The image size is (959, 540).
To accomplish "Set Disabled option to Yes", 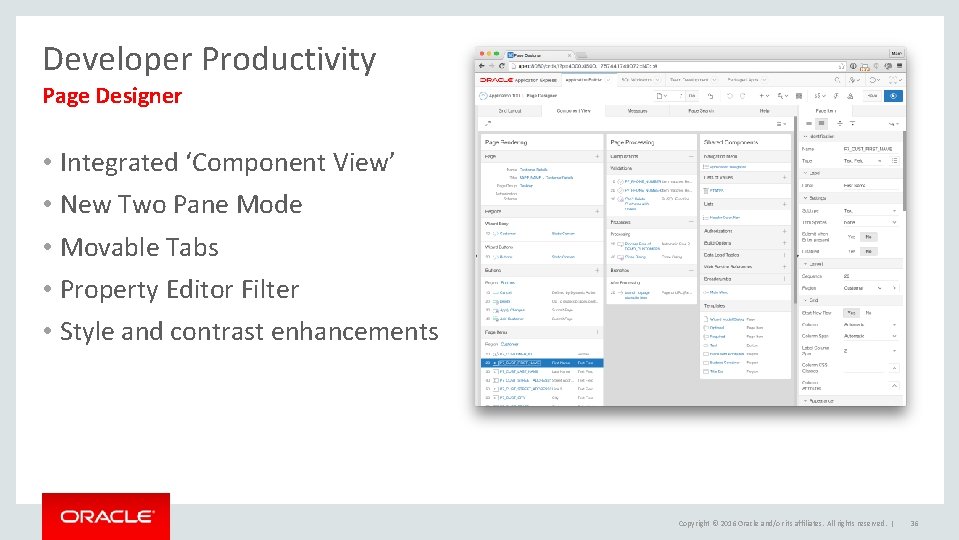I will click(x=851, y=251).
